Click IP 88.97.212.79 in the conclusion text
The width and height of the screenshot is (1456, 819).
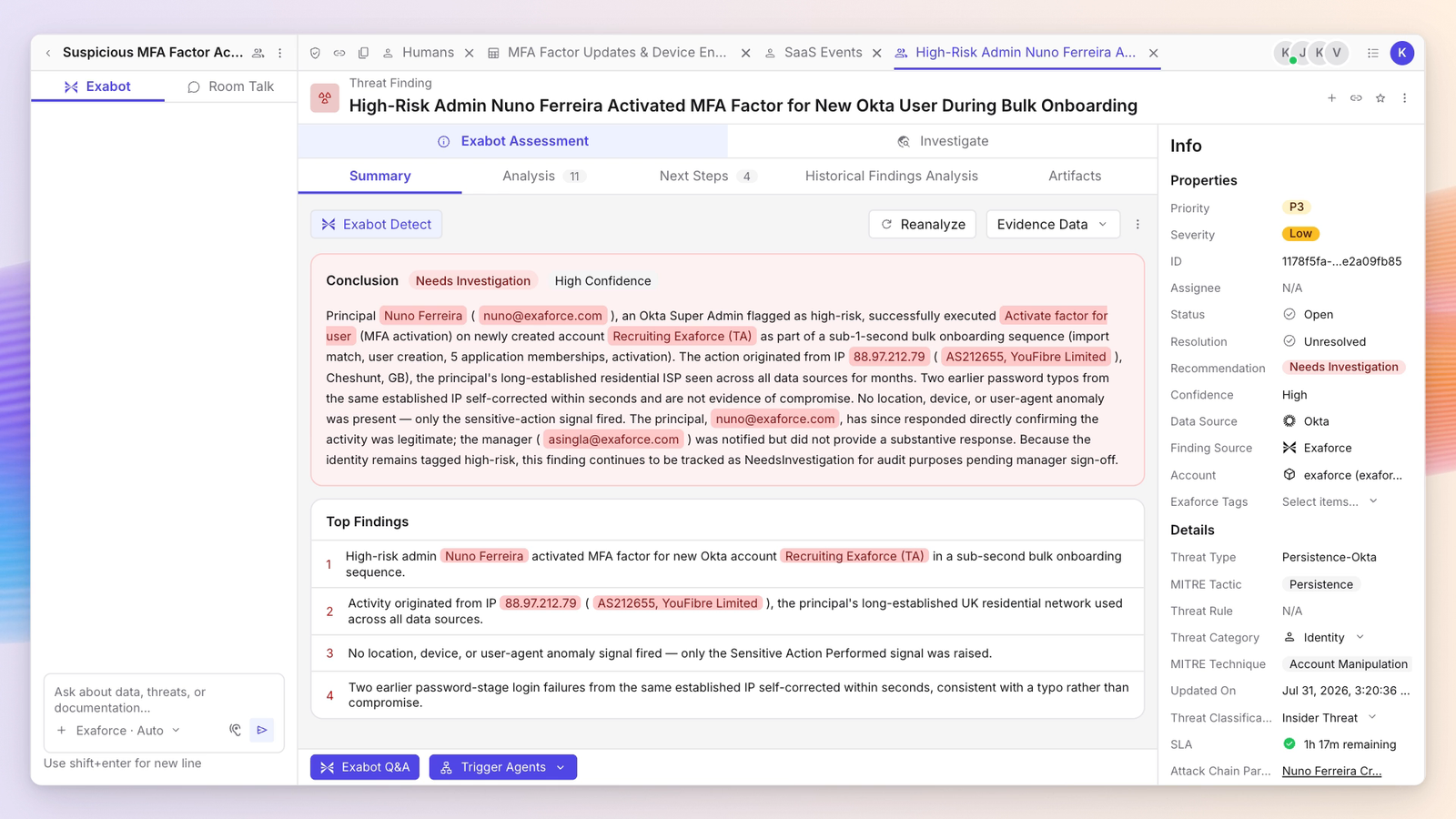(889, 357)
